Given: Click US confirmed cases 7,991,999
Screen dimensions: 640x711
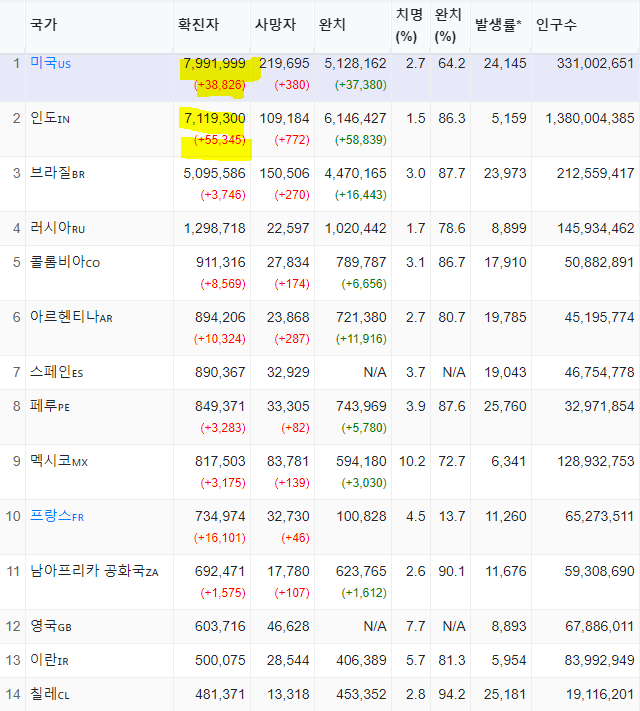Looking at the screenshot, I should [x=214, y=63].
